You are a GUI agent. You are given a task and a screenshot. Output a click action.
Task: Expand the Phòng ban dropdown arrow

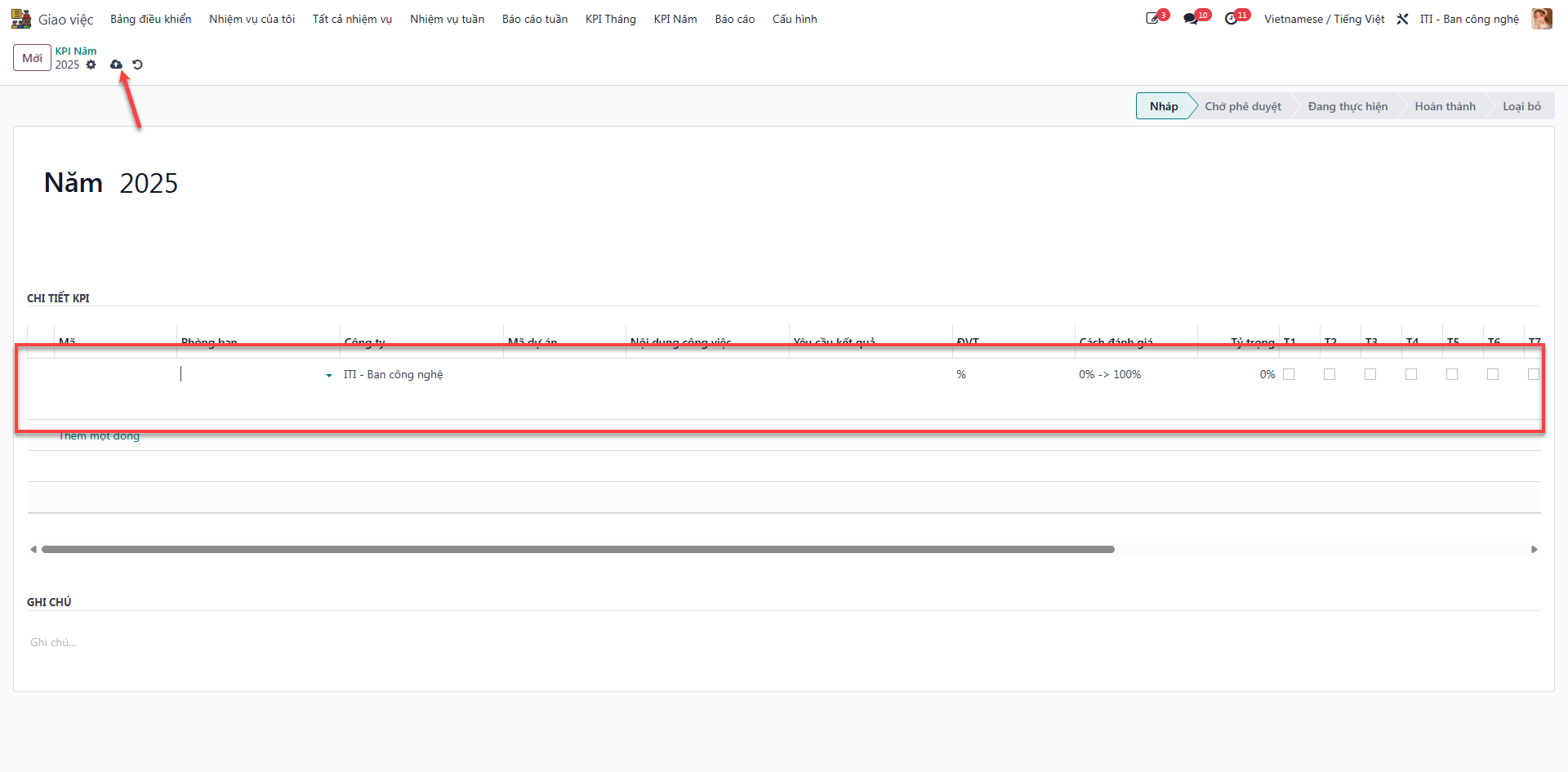click(329, 375)
